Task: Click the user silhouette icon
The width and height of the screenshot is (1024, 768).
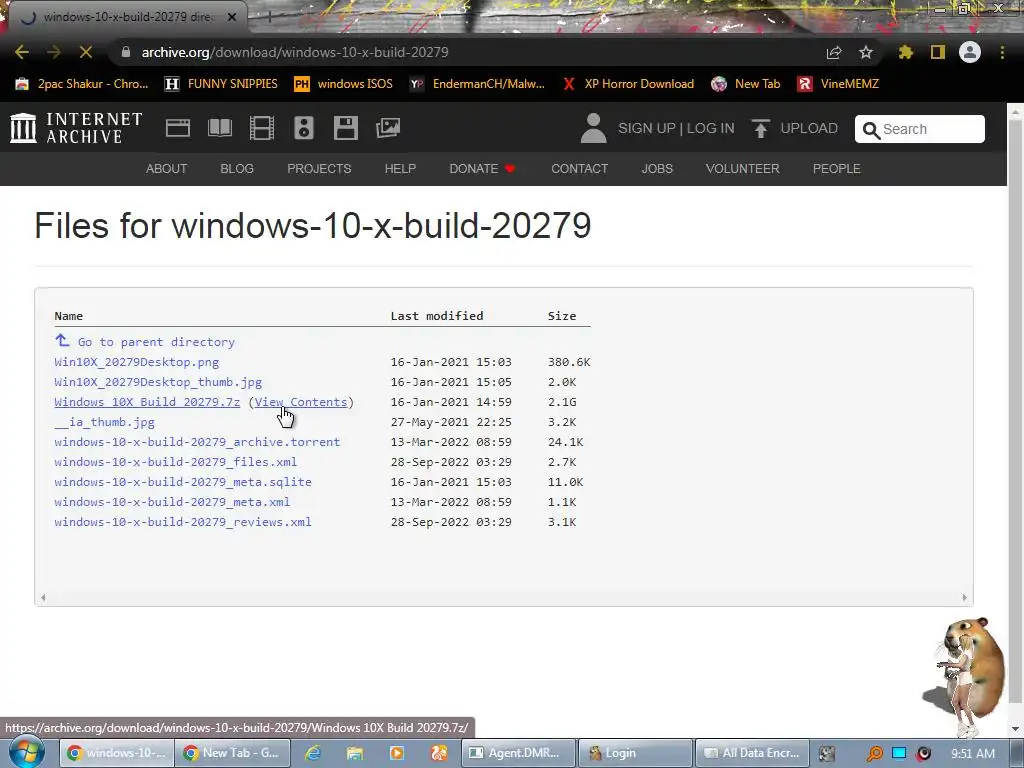Action: tap(594, 128)
